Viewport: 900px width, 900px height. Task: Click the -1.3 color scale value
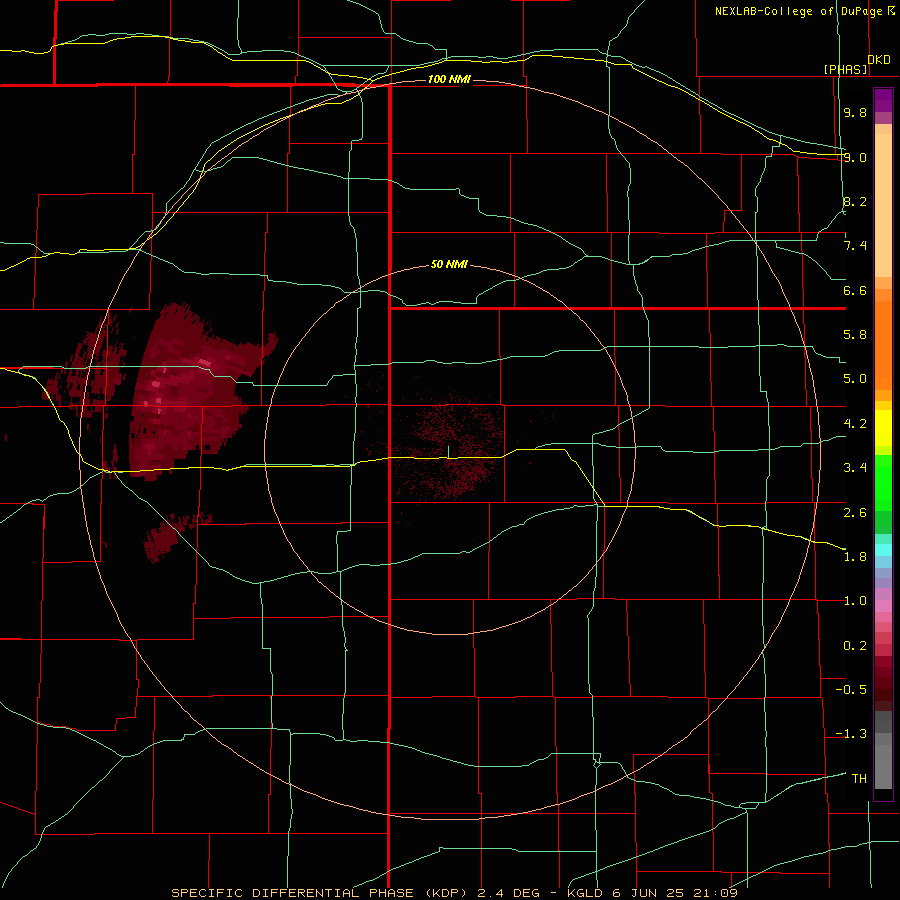click(x=851, y=734)
